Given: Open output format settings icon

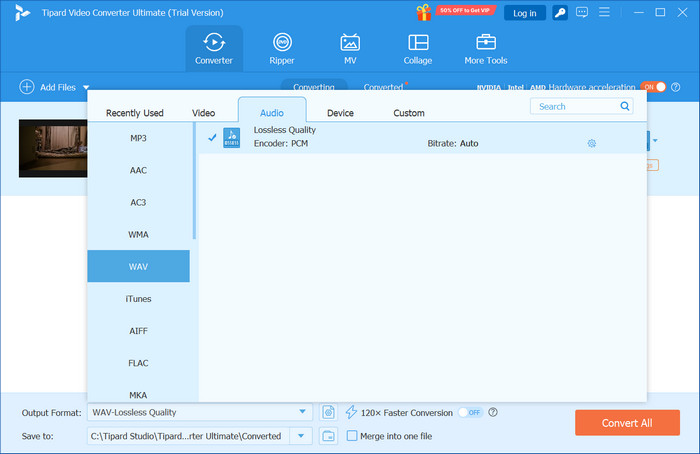Looking at the screenshot, I should click(x=328, y=412).
